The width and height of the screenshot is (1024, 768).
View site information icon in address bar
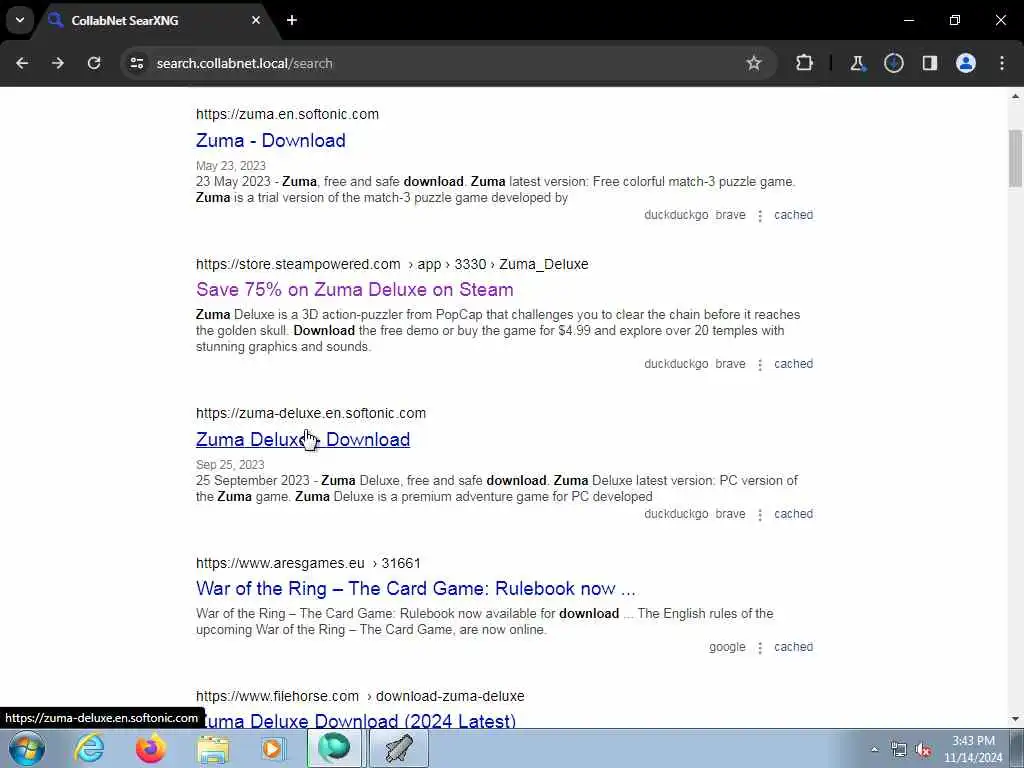pos(136,63)
